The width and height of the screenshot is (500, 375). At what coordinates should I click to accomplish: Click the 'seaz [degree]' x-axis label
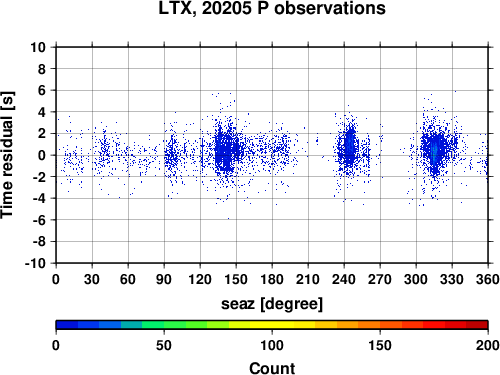click(x=272, y=304)
